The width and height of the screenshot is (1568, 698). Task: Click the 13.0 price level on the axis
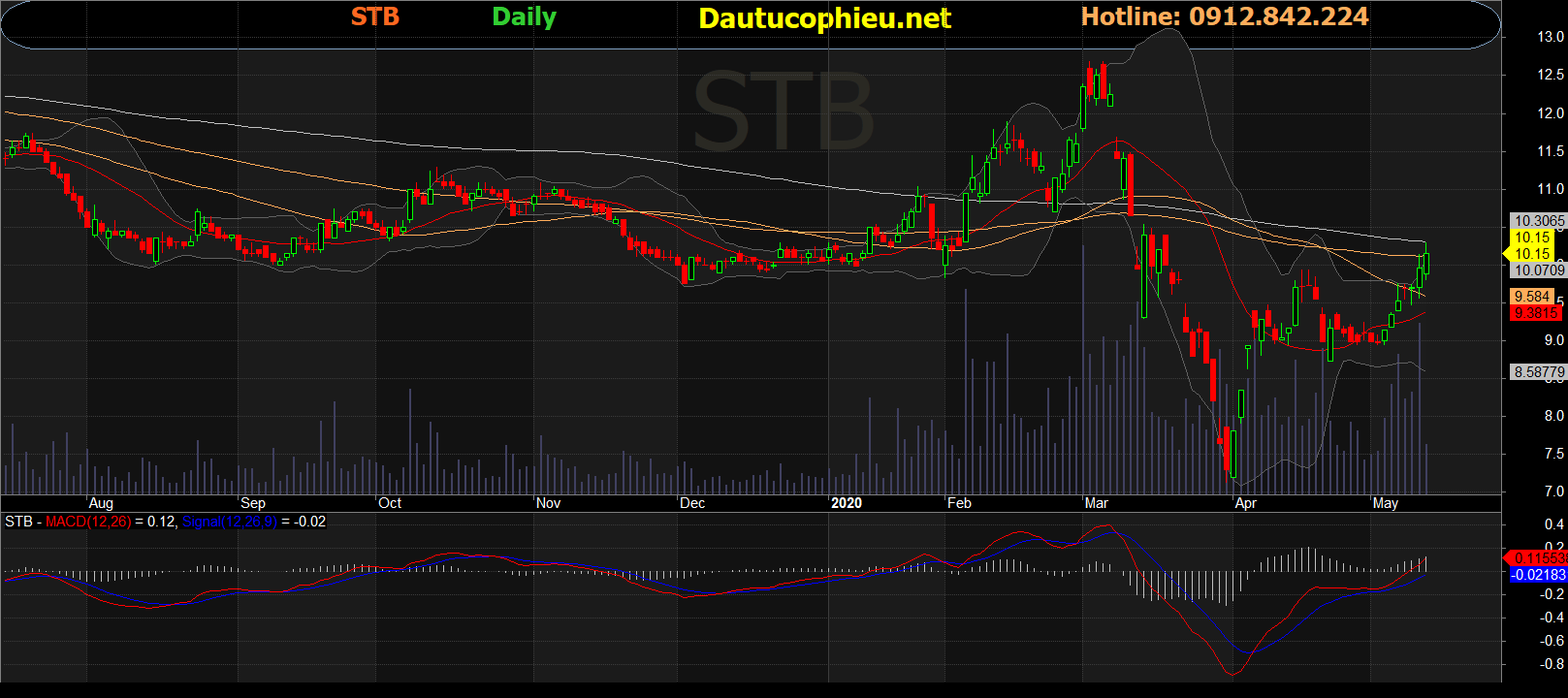[1550, 37]
